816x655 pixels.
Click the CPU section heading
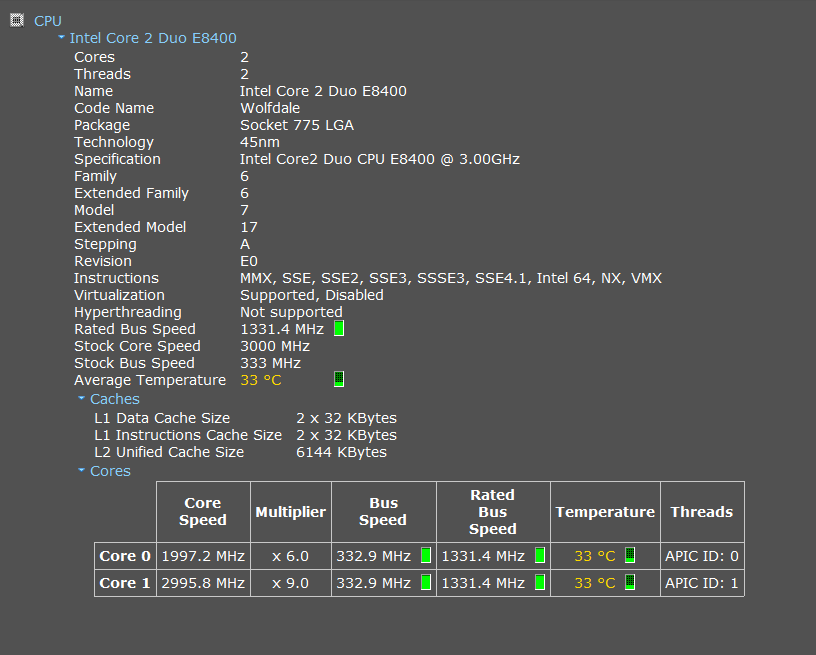48,21
